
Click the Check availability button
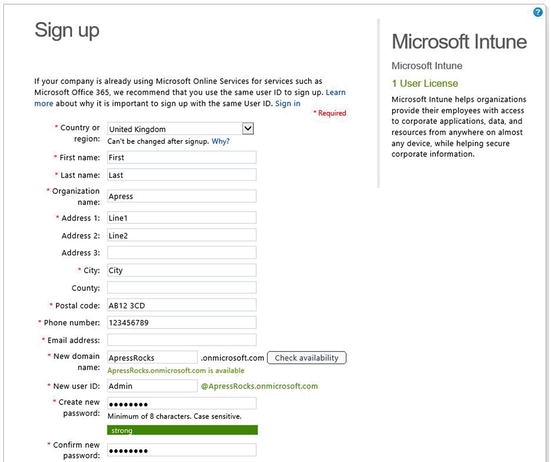pos(306,358)
